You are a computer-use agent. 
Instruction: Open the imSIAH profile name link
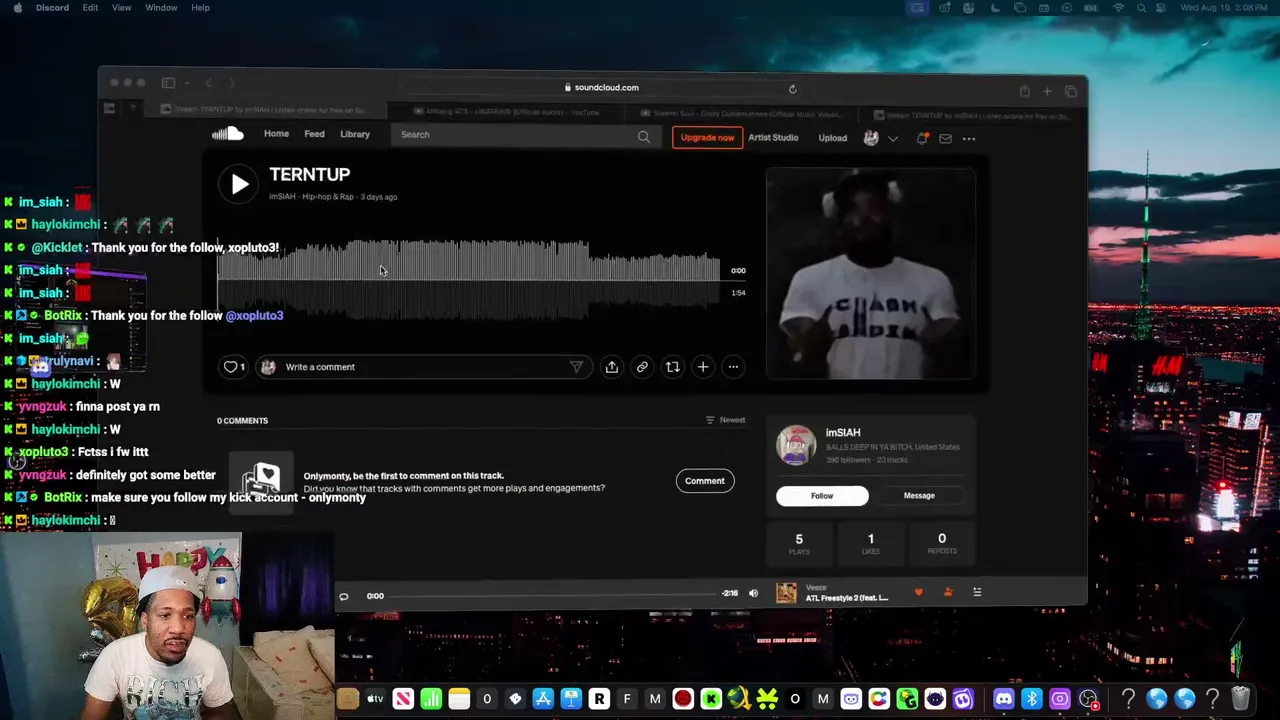843,433
